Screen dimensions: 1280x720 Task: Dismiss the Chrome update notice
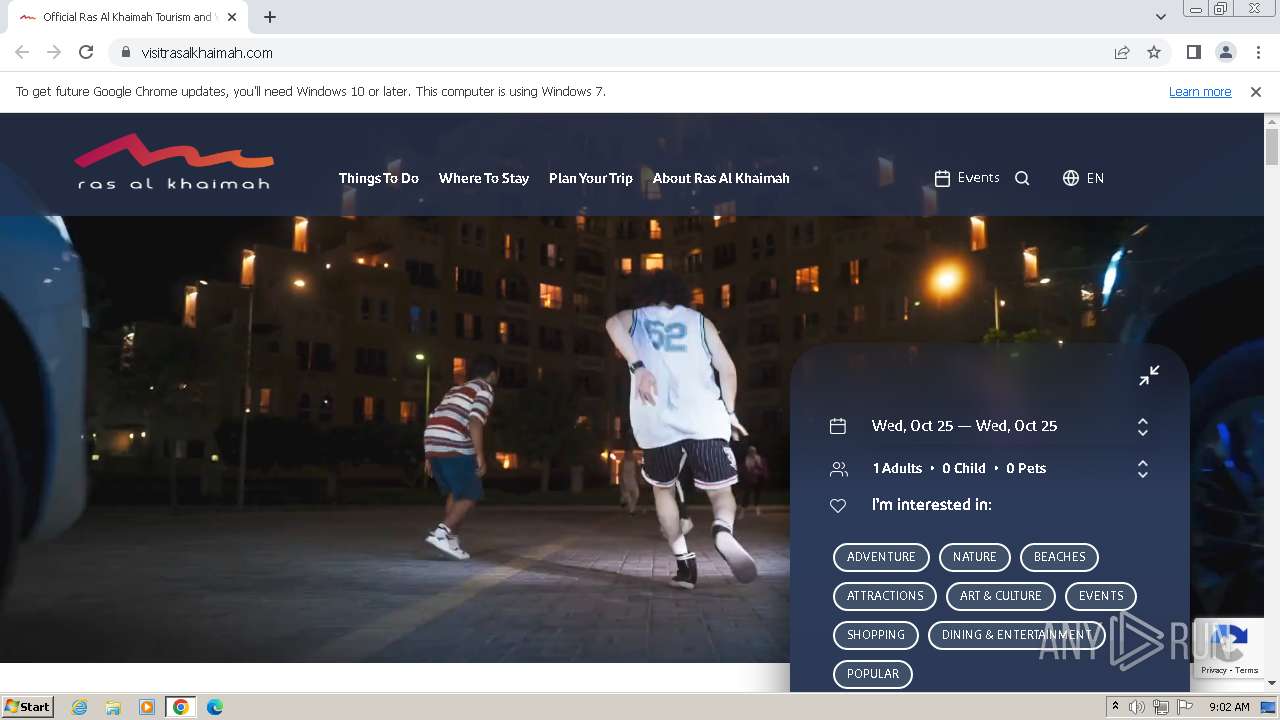[x=1256, y=91]
